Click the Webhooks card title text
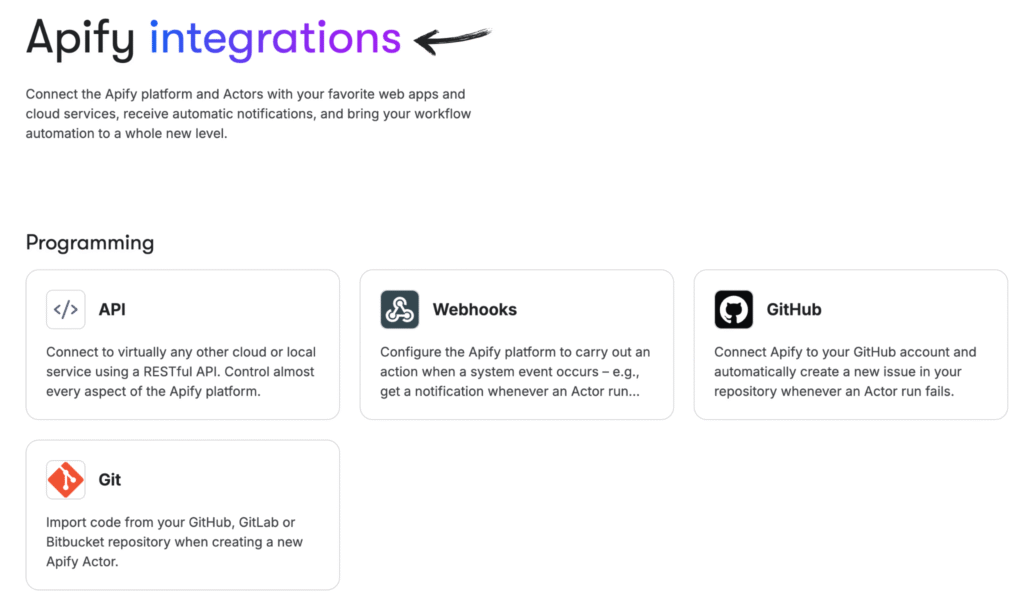The height and width of the screenshot is (601, 1024). [x=475, y=310]
